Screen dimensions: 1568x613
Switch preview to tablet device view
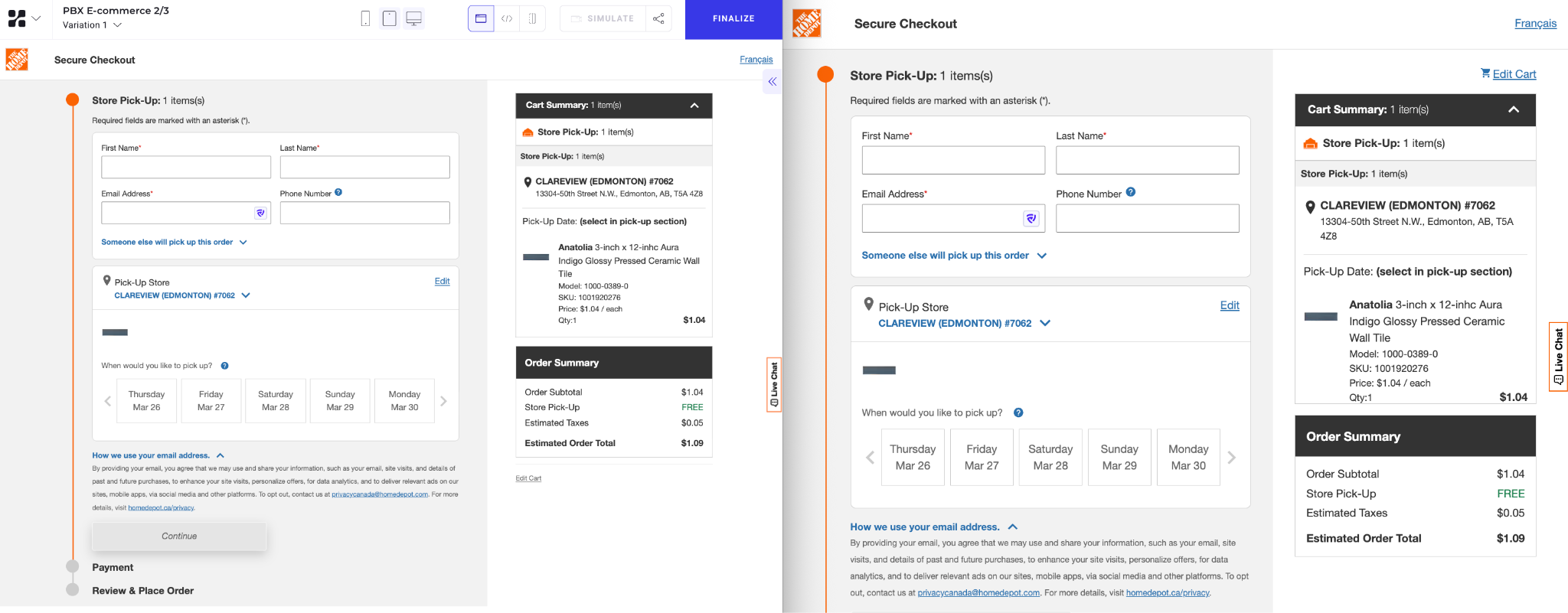(x=389, y=18)
